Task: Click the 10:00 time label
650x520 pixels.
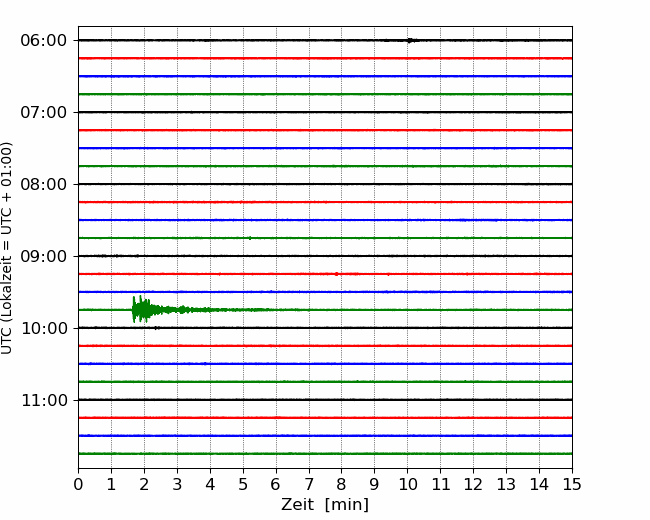Action: pos(44,328)
